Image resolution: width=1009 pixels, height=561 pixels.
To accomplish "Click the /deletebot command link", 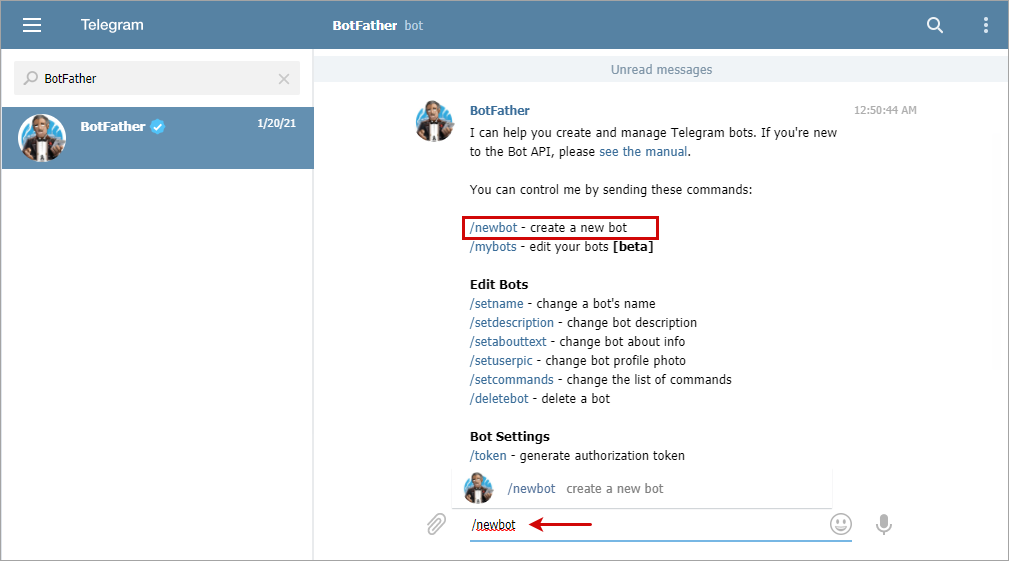I will point(499,399).
